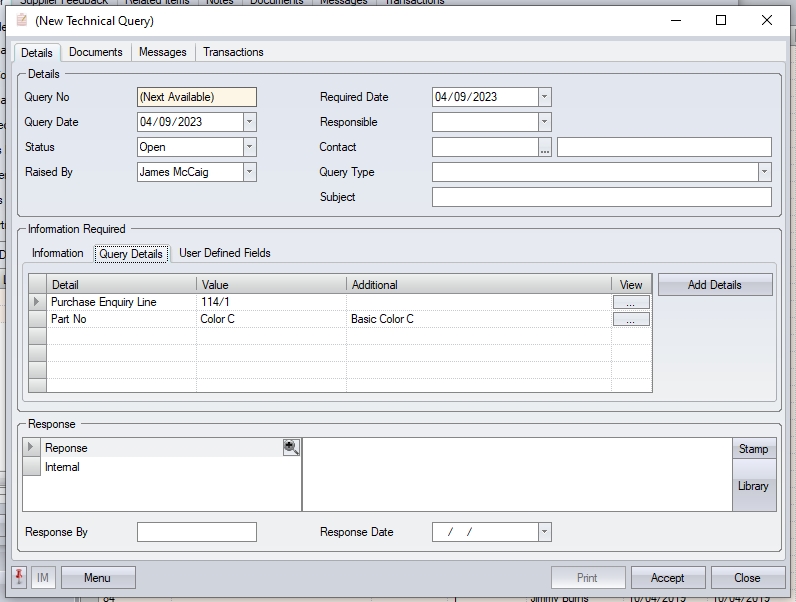796x602 pixels.
Task: Open contact lookup ellipsis button
Action: [x=544, y=148]
